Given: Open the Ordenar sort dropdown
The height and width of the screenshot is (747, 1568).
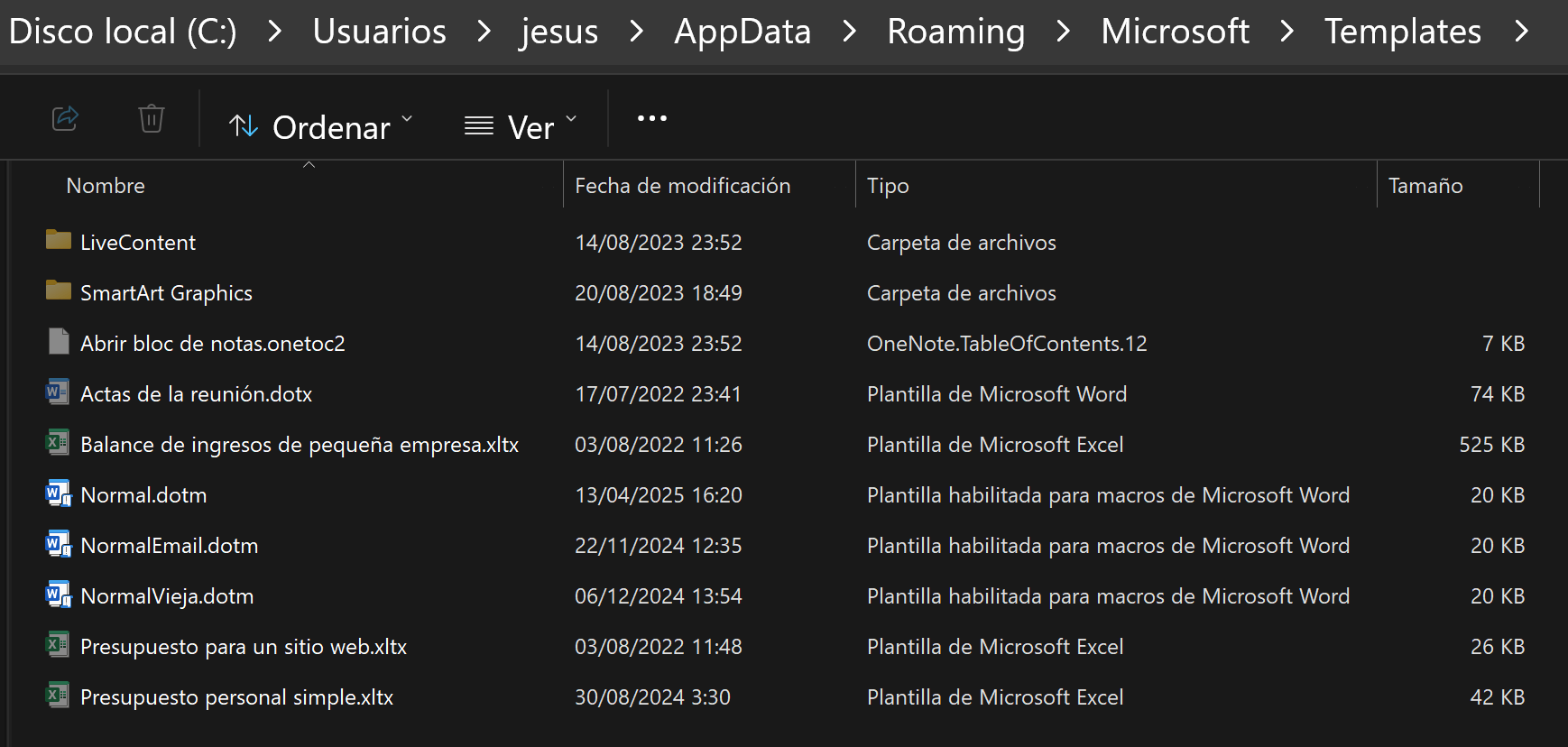Looking at the screenshot, I should pyautogui.click(x=321, y=127).
